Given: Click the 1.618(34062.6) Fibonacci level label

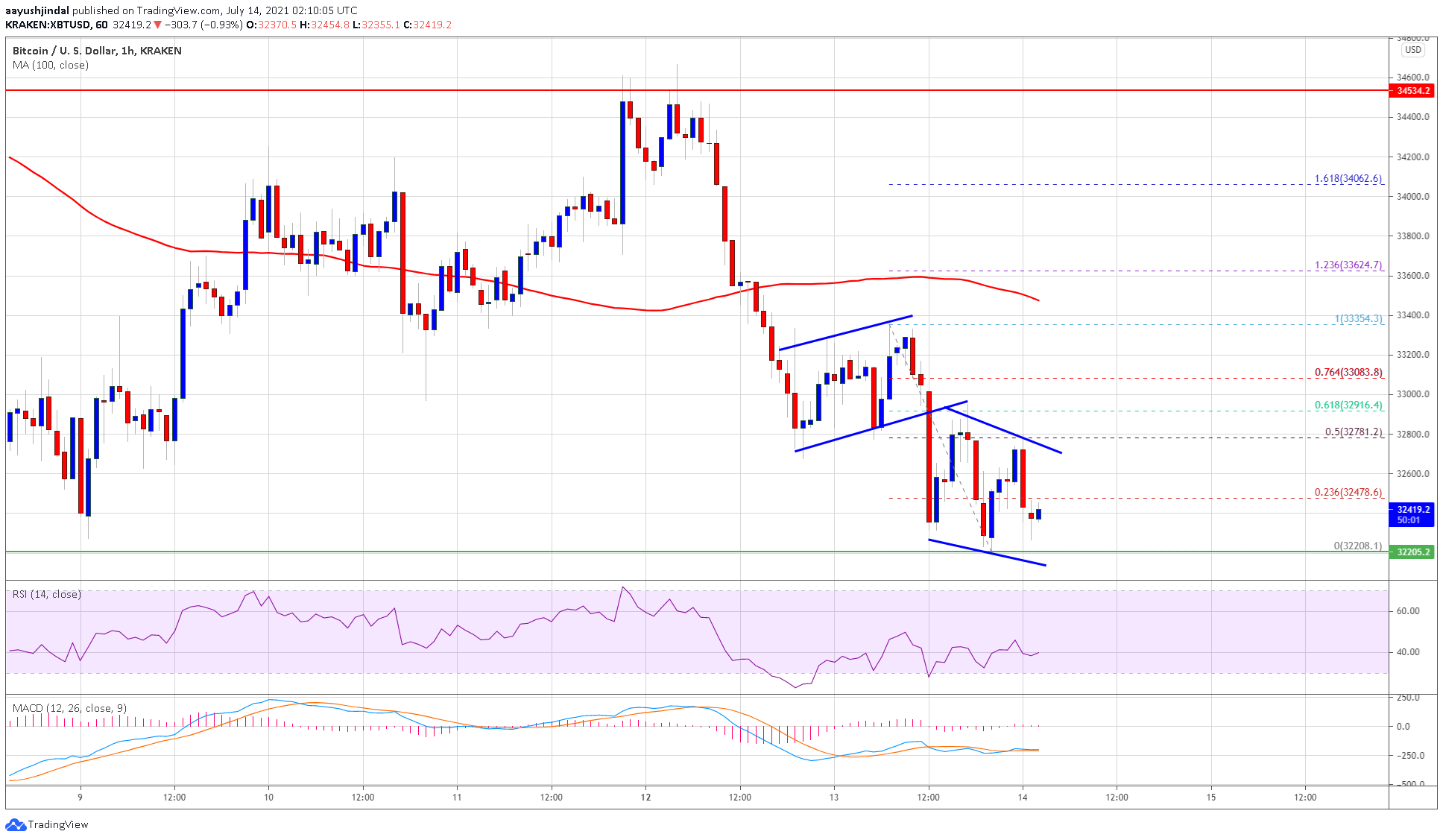Looking at the screenshot, I should click(x=1348, y=179).
